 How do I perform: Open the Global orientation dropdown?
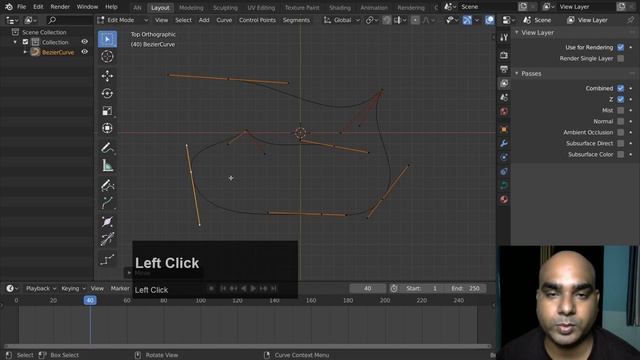tap(342, 20)
